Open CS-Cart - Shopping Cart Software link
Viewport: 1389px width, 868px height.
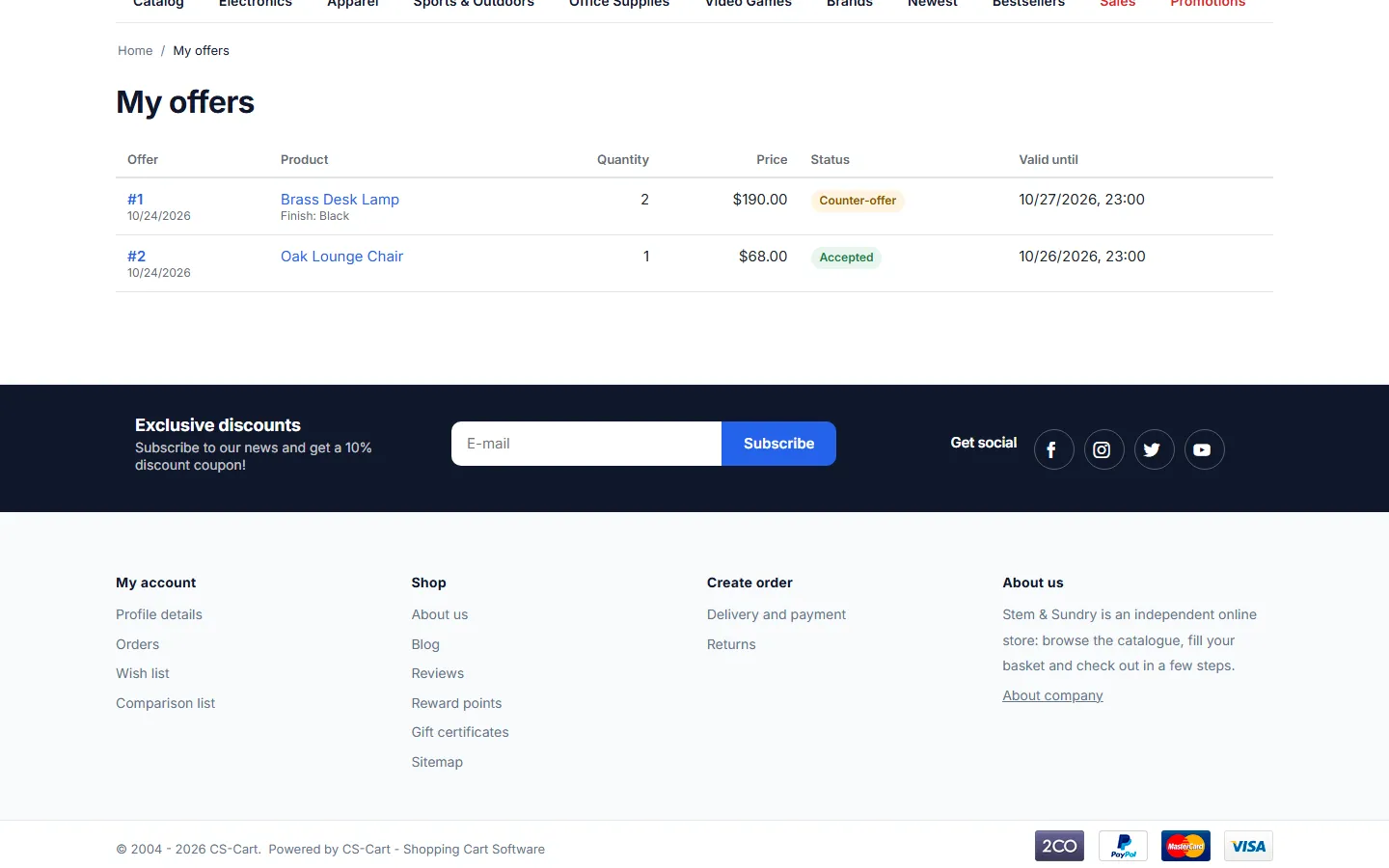click(x=444, y=850)
